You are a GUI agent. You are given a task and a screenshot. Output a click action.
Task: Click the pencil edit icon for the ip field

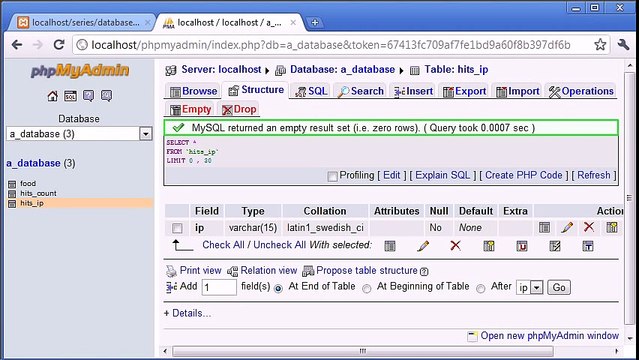(567, 227)
